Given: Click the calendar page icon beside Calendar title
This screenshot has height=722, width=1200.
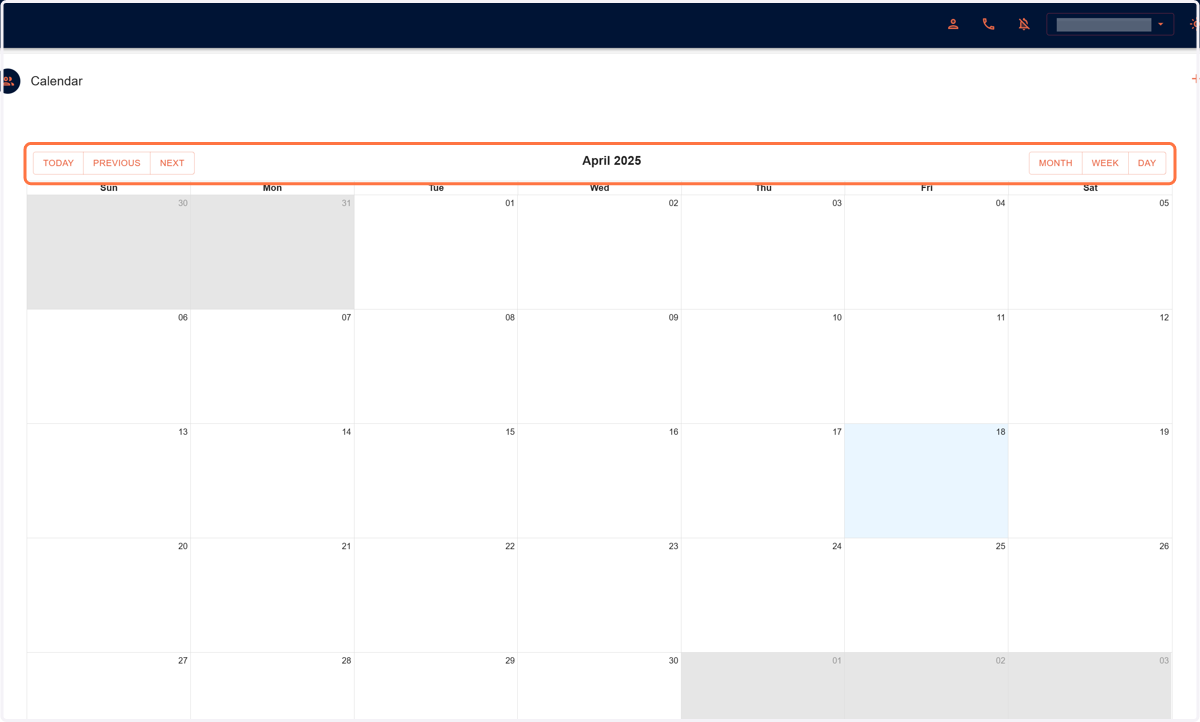Looking at the screenshot, I should (8, 81).
